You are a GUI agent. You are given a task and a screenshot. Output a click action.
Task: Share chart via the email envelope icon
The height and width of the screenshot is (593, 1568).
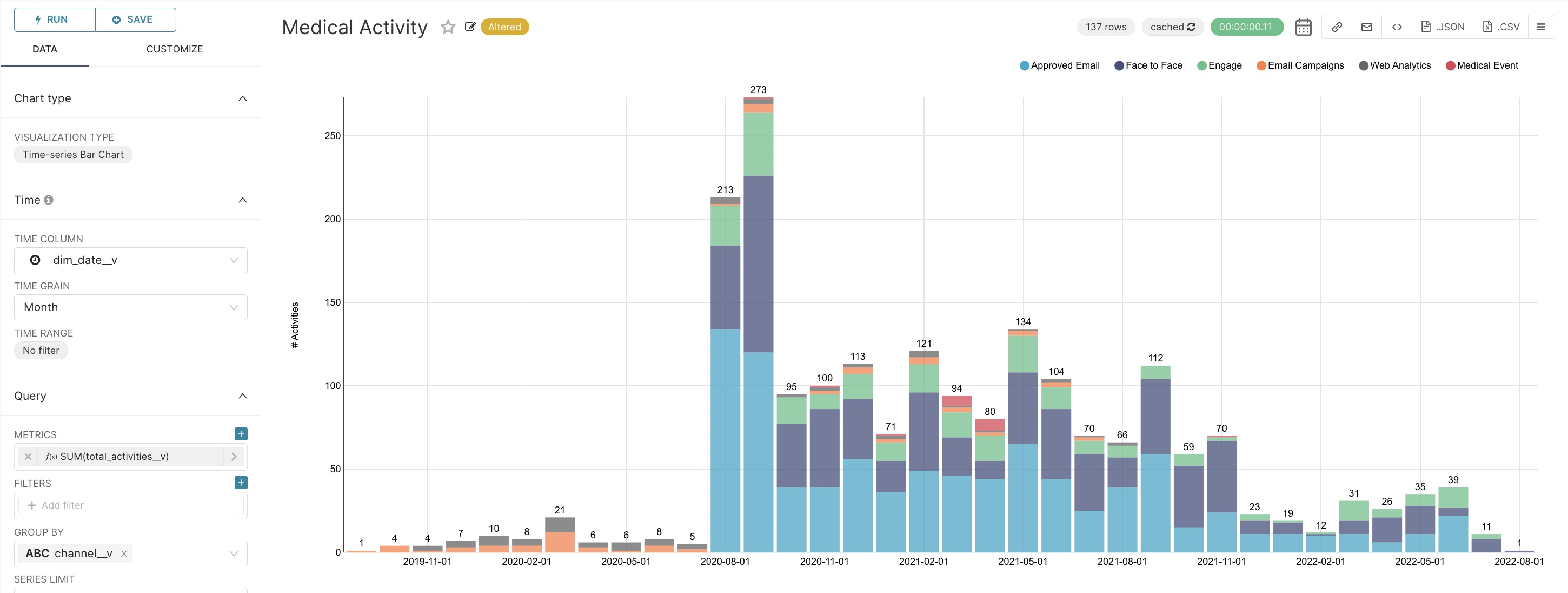click(1366, 27)
